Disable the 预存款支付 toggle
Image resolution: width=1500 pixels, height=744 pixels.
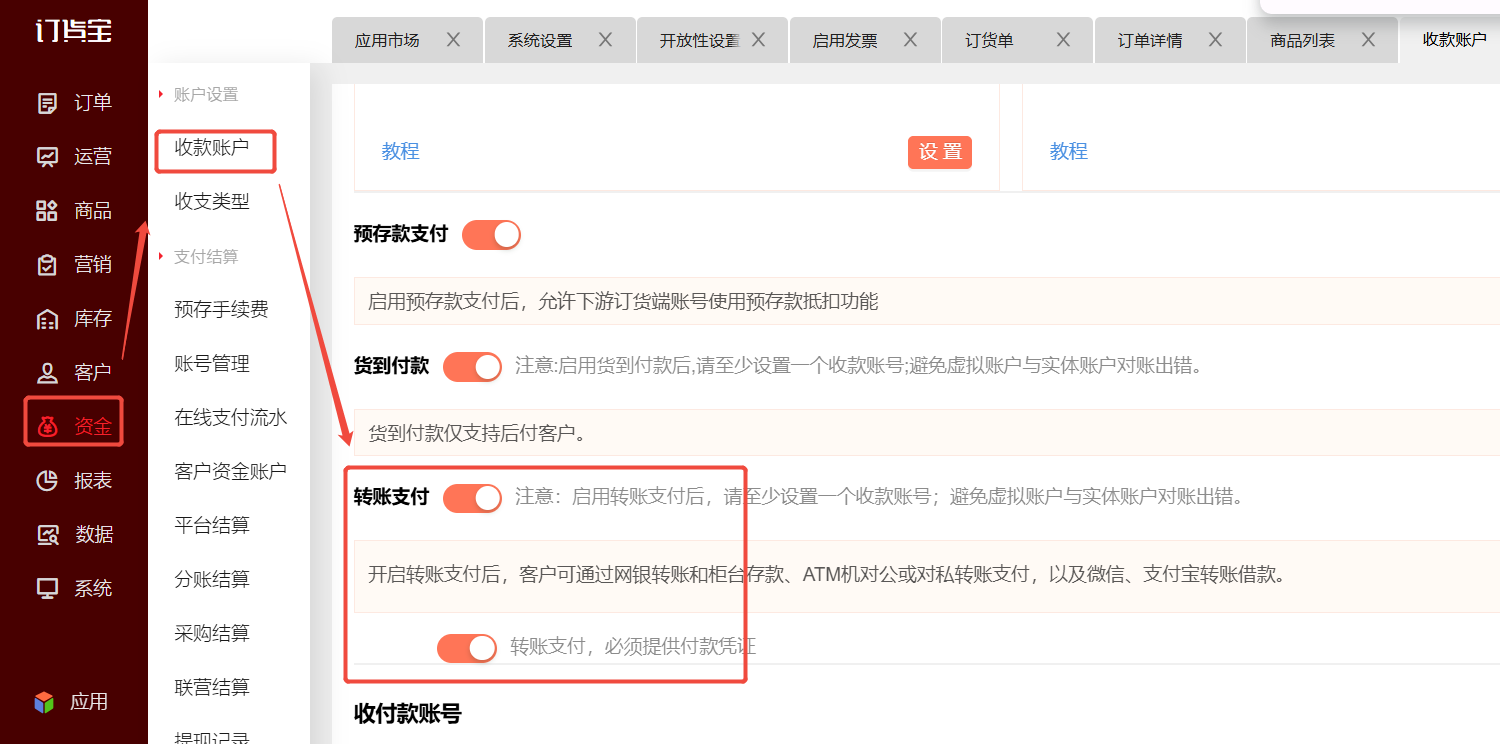pyautogui.click(x=491, y=235)
